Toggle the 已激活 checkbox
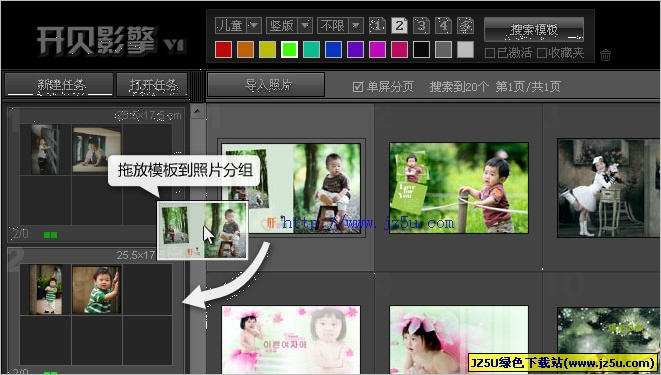This screenshot has height=375, width=661. point(489,53)
